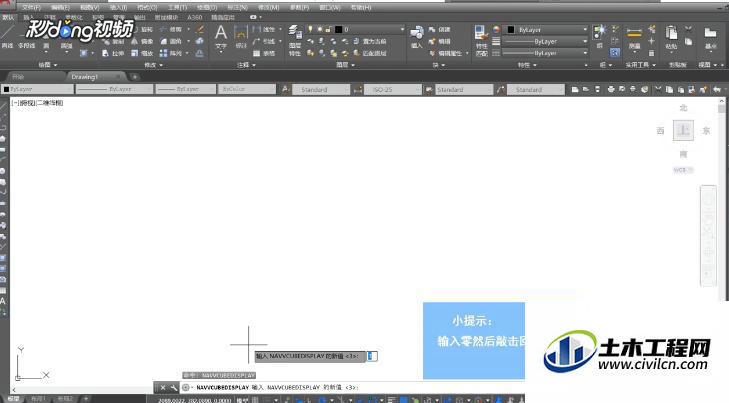This screenshot has width=729, height=403.
Task: Close the command line with X
Action: click(163, 387)
